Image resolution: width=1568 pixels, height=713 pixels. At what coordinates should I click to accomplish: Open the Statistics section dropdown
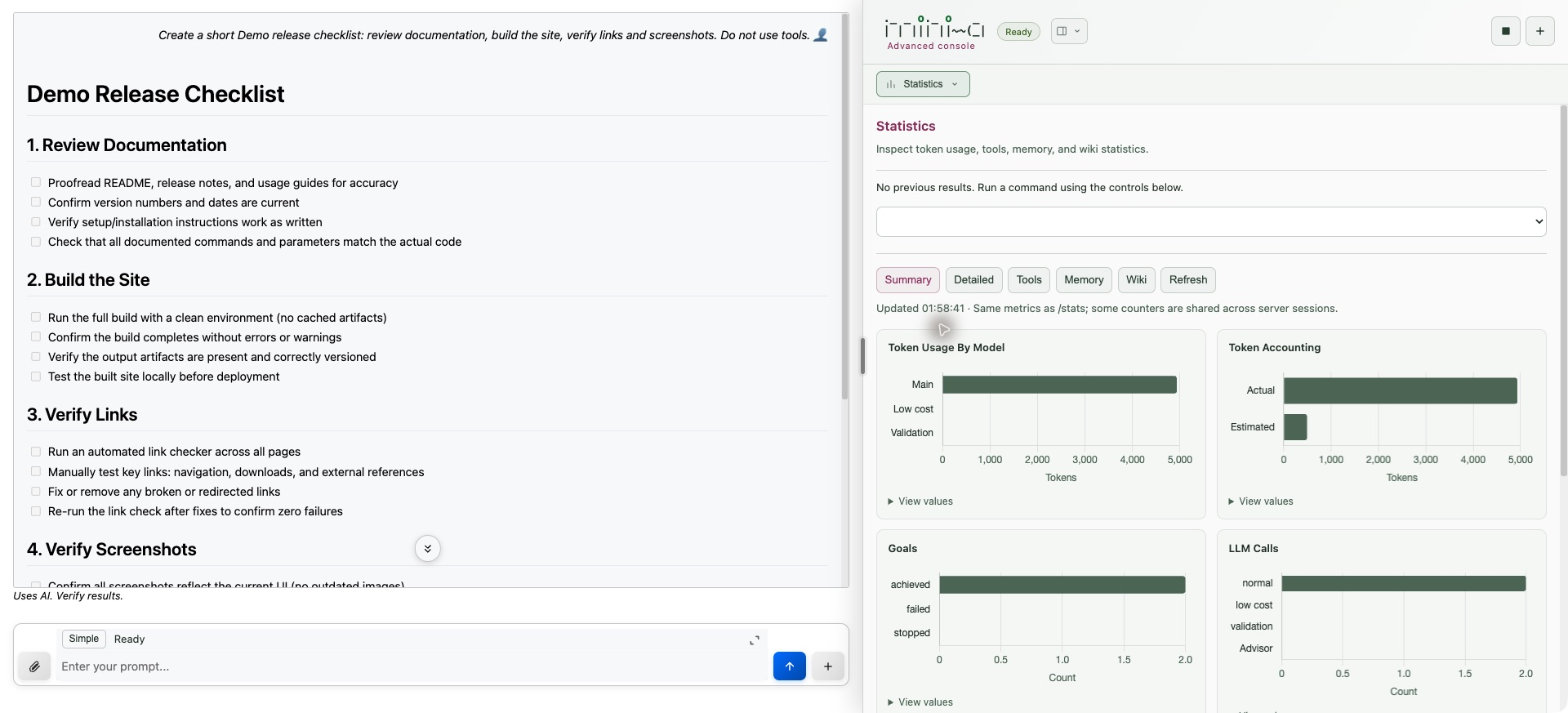(x=923, y=84)
